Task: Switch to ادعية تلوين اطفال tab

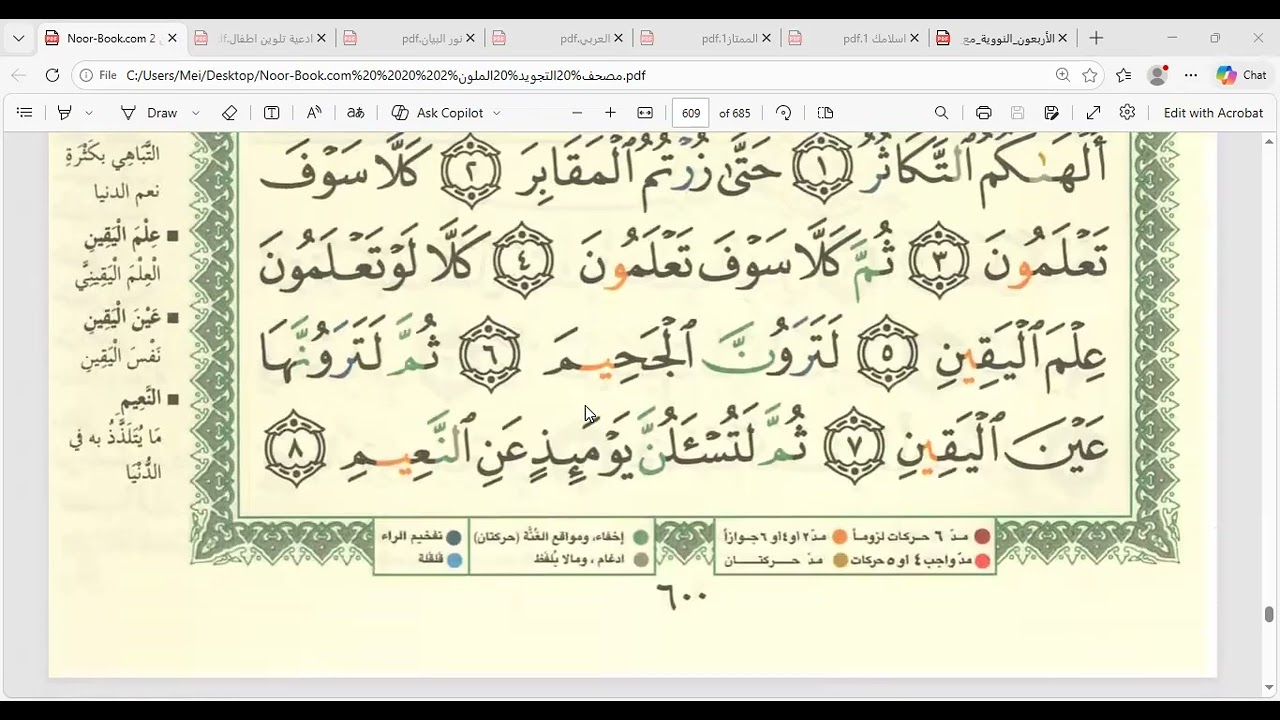Action: [x=259, y=38]
